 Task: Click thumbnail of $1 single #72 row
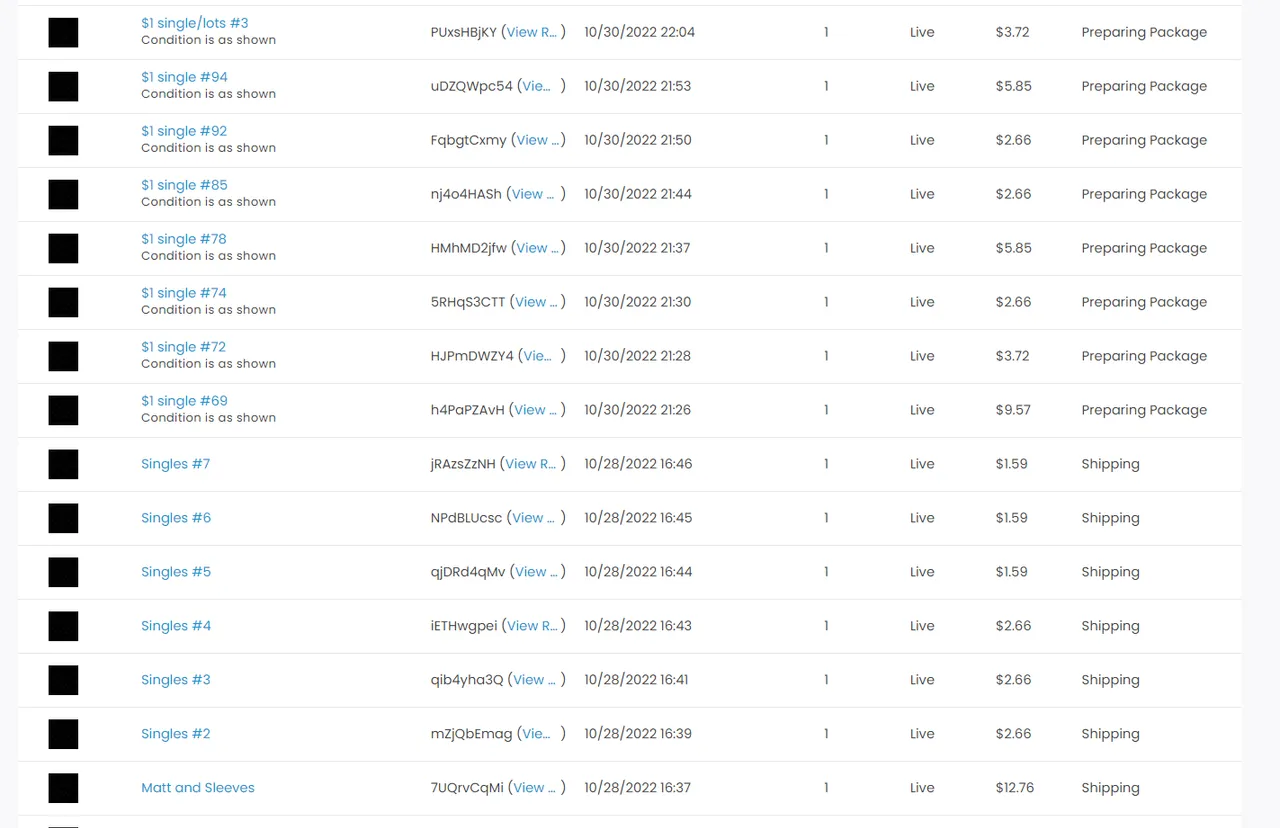tap(63, 356)
